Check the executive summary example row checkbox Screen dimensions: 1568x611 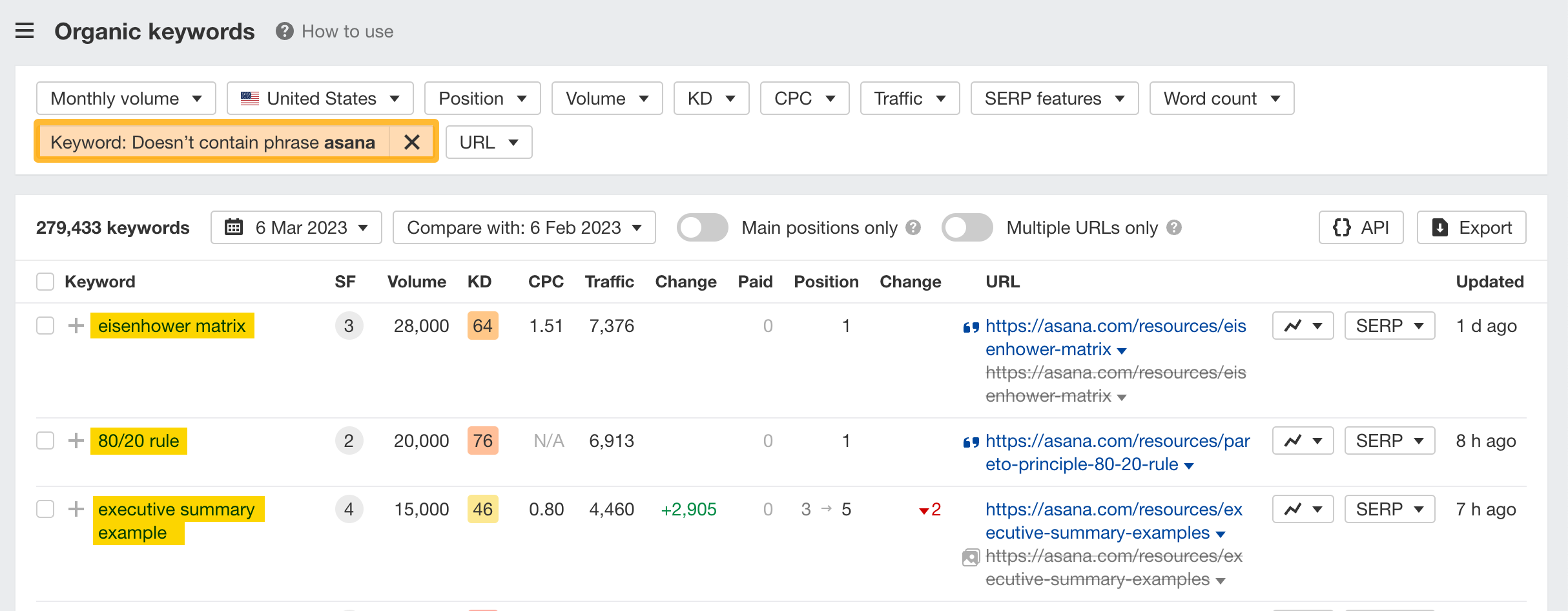pyautogui.click(x=45, y=509)
